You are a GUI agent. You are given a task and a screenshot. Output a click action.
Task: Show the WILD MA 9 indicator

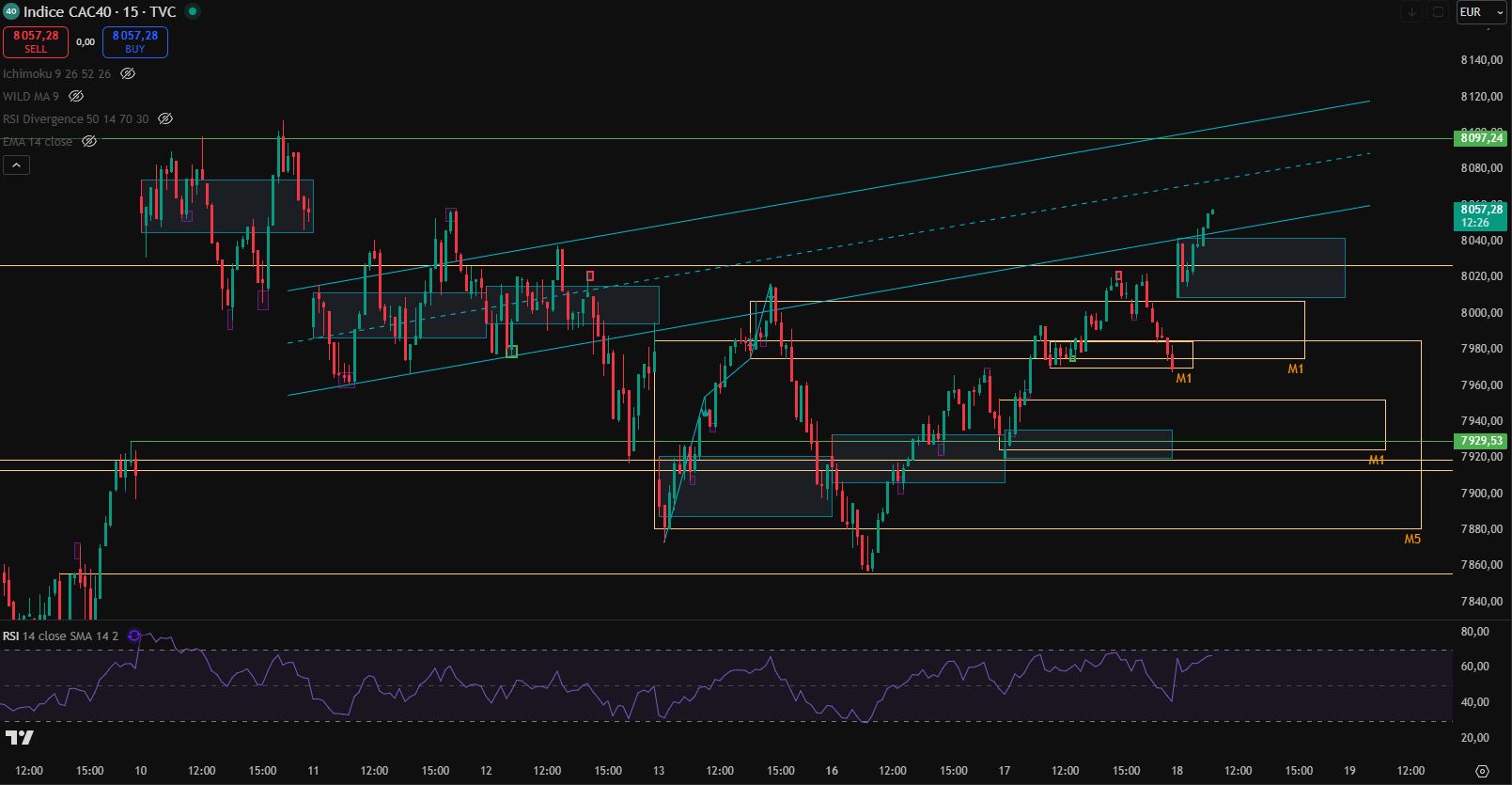pyautogui.click(x=76, y=96)
